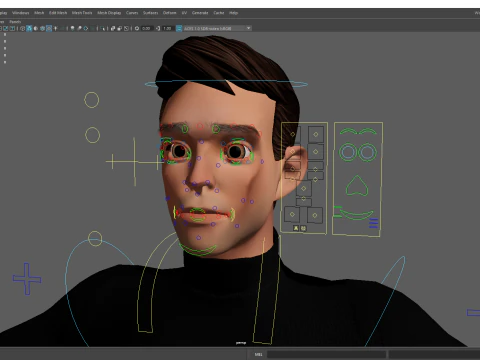This screenshot has height=360, width=480.
Task: Open the ACES view transform dropdown
Action: tap(217, 28)
